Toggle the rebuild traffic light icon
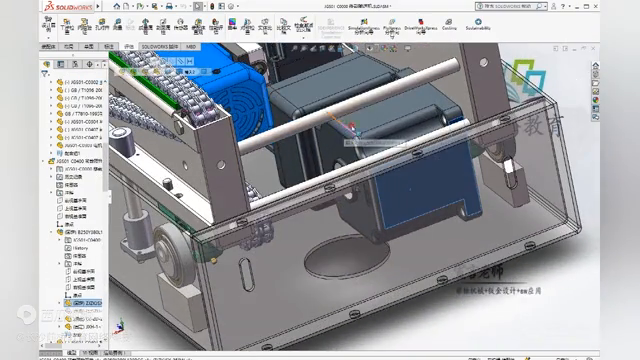The image size is (640, 360). [212, 6]
